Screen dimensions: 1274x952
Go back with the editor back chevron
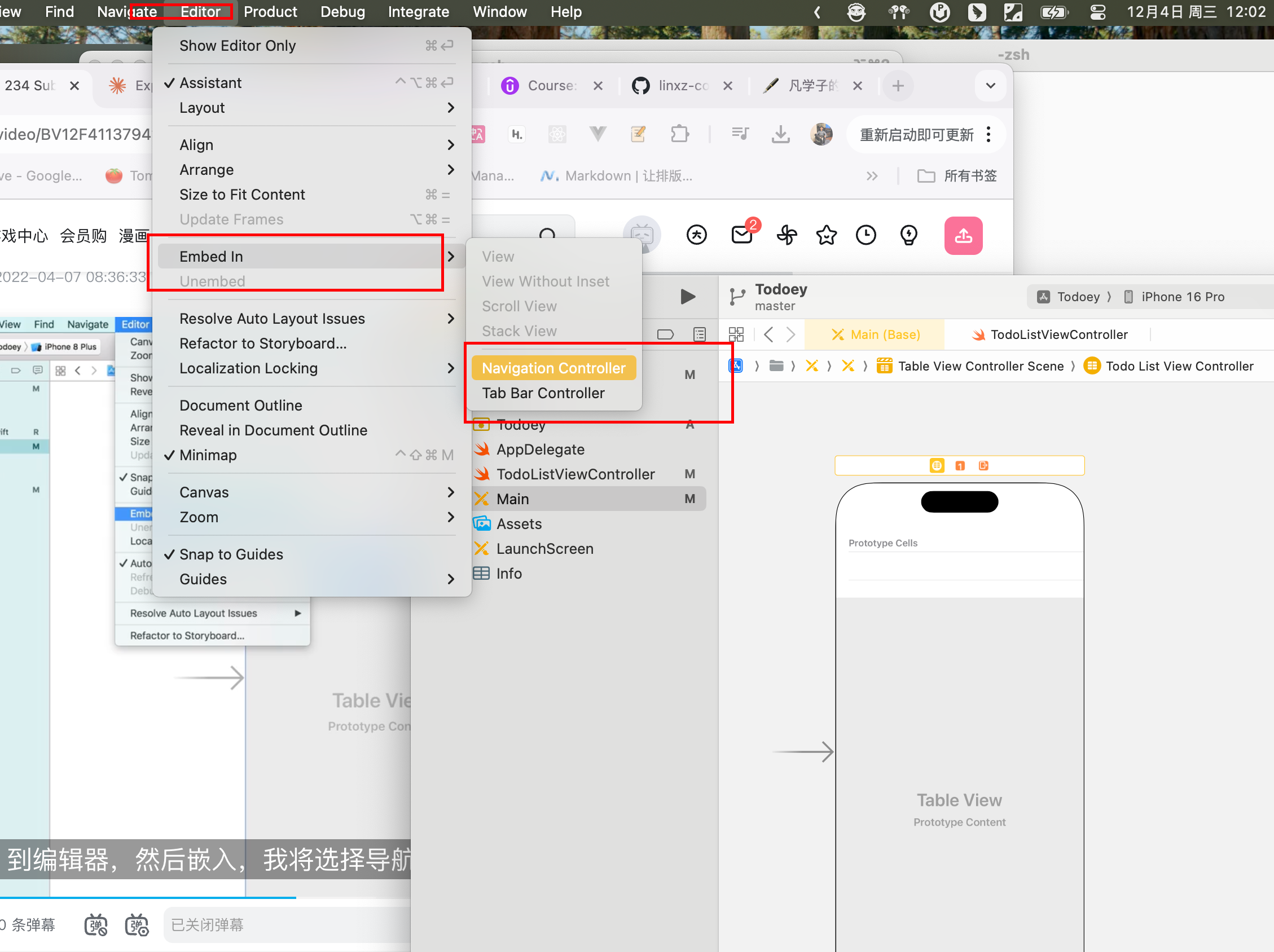pyautogui.click(x=768, y=334)
